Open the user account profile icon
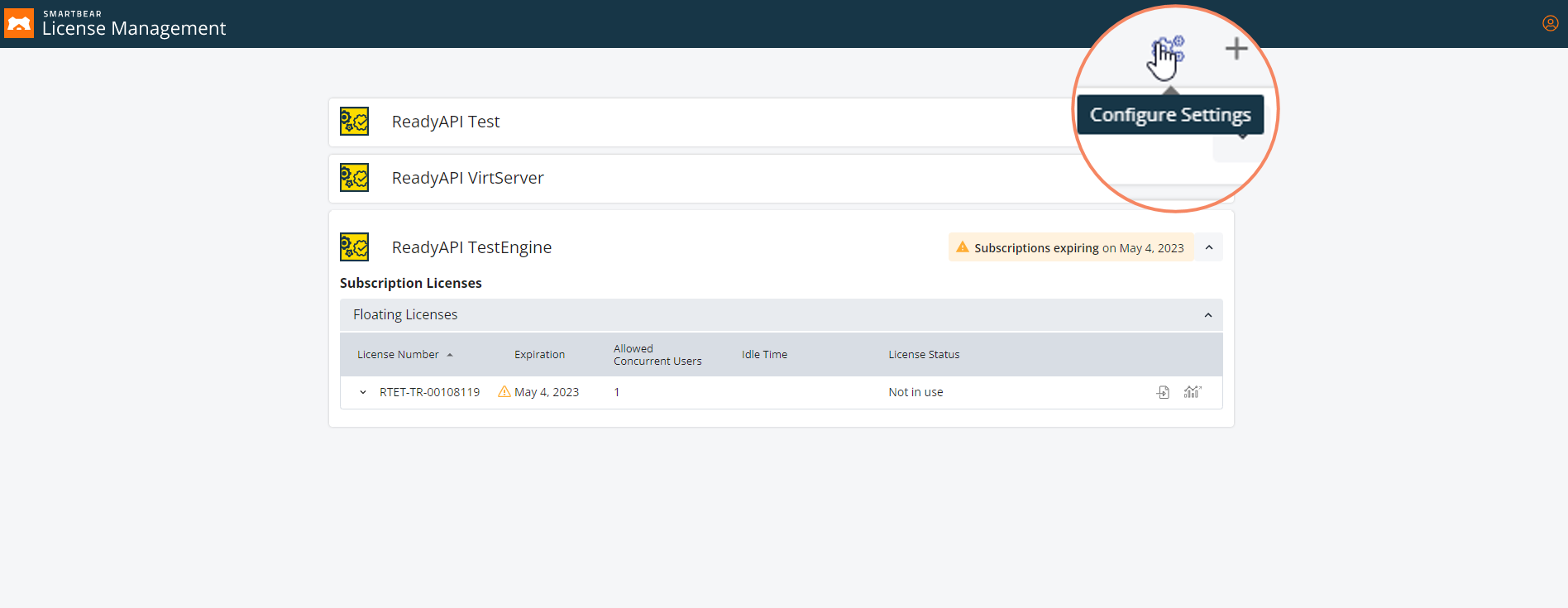 (1551, 23)
